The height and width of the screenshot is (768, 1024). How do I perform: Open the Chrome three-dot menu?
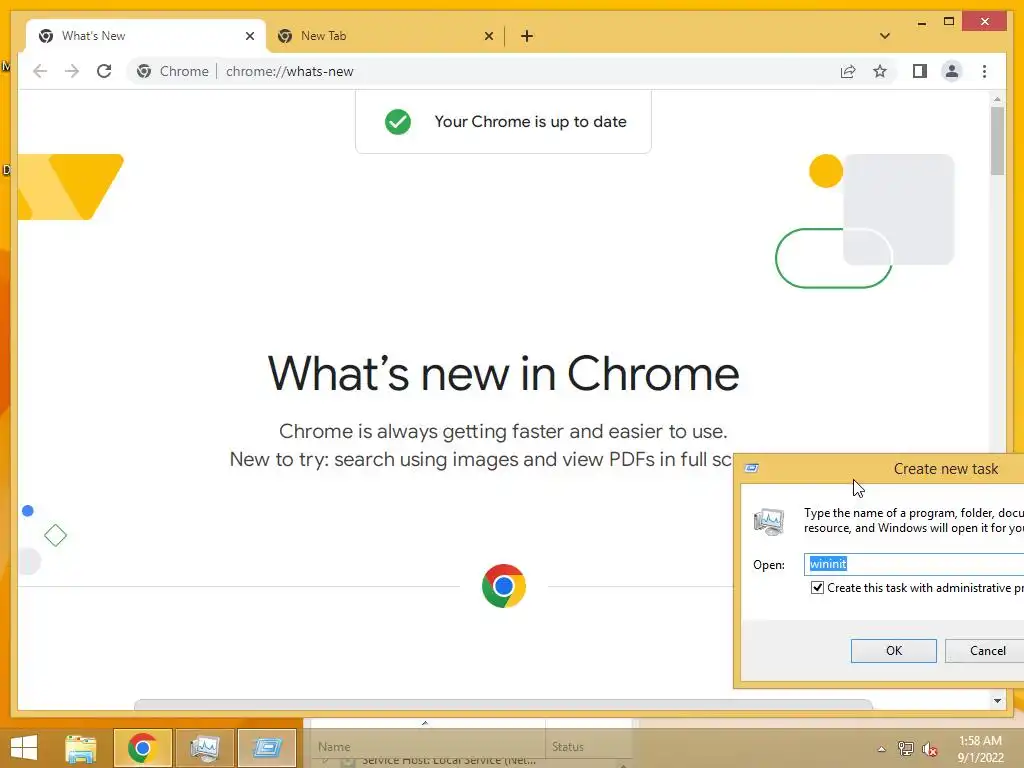(x=984, y=71)
